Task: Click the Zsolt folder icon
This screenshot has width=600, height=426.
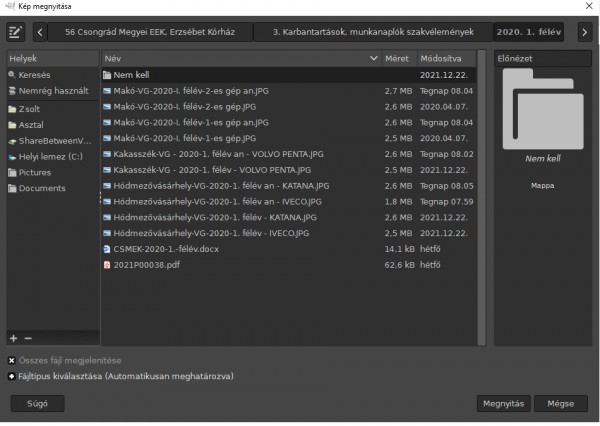Action: [x=12, y=109]
